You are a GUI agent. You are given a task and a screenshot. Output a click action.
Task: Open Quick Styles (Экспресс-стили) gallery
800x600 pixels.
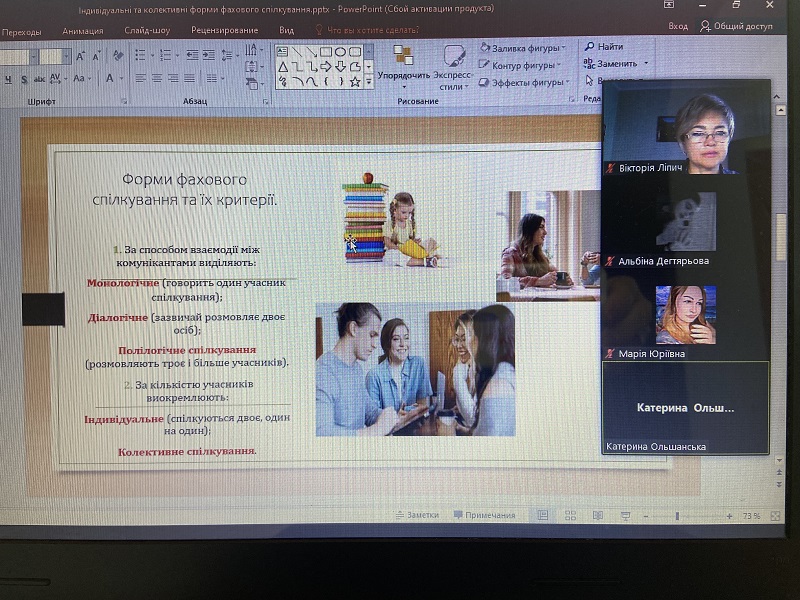(452, 68)
